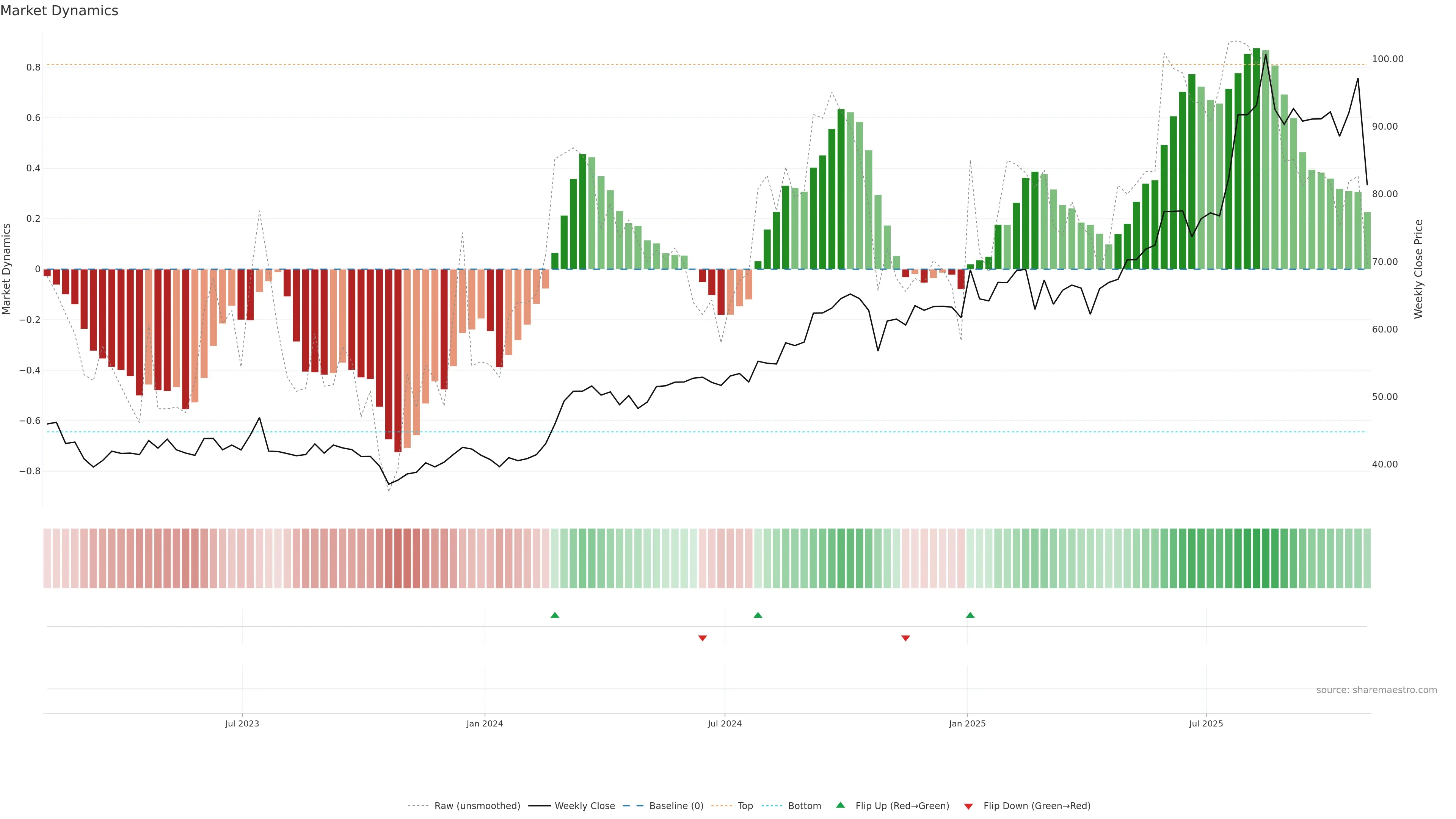
Task: Click the Jul 2025 axis label
Action: [x=1206, y=723]
